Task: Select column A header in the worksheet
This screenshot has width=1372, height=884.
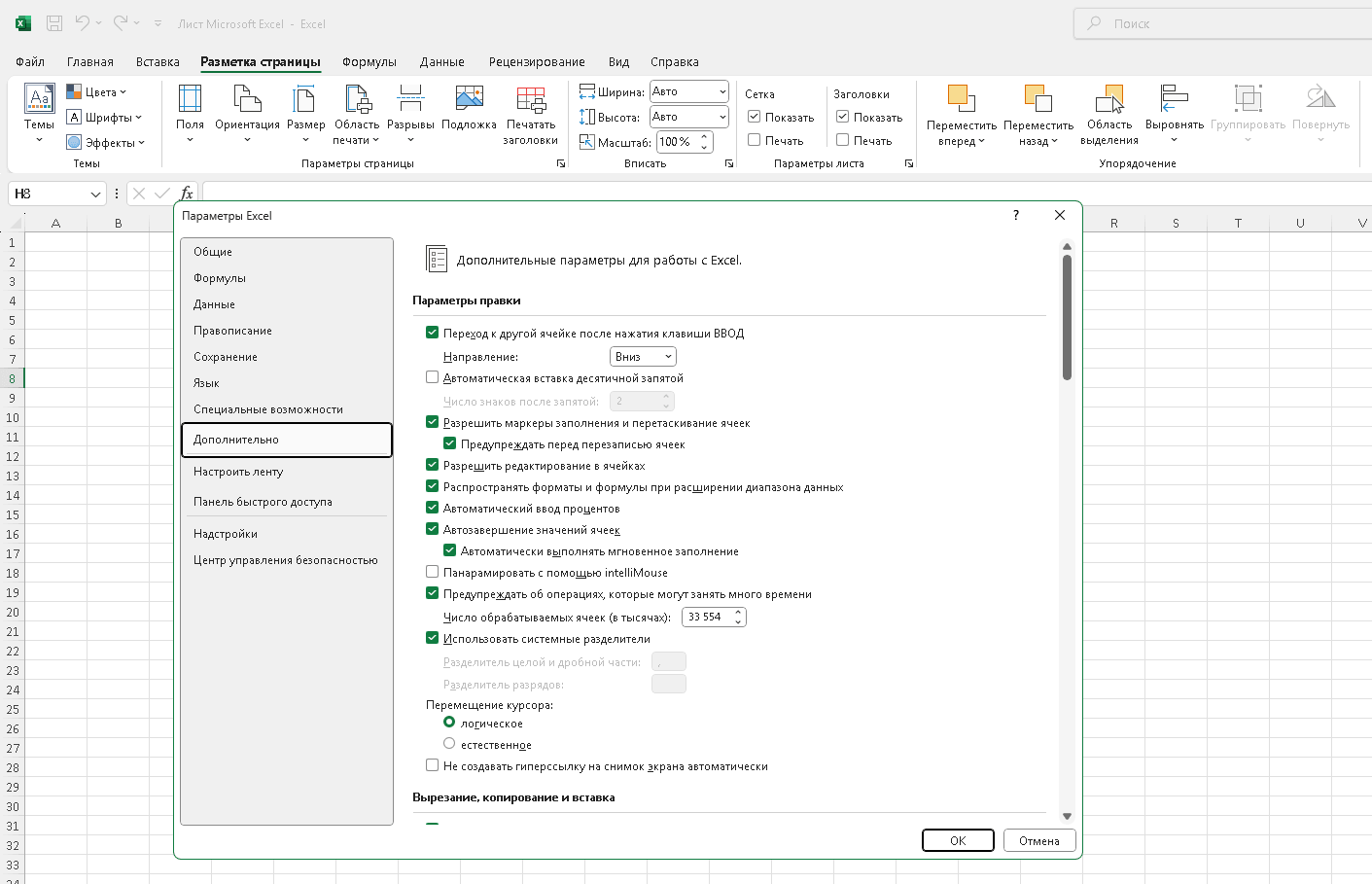Action: (55, 223)
